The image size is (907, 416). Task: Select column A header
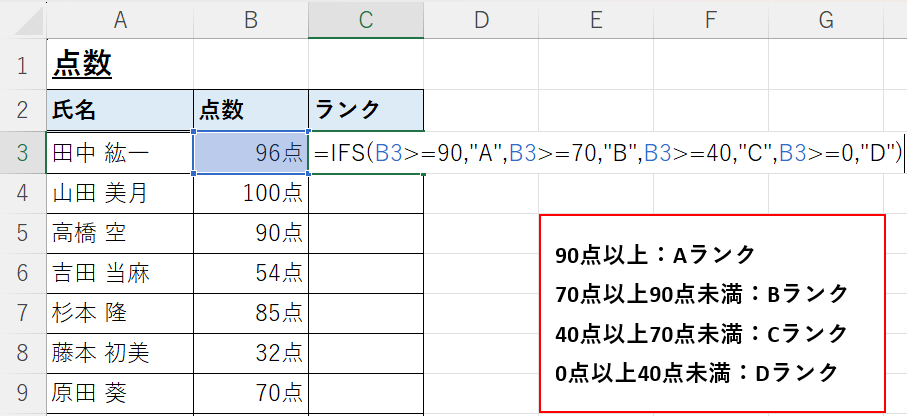click(x=120, y=19)
